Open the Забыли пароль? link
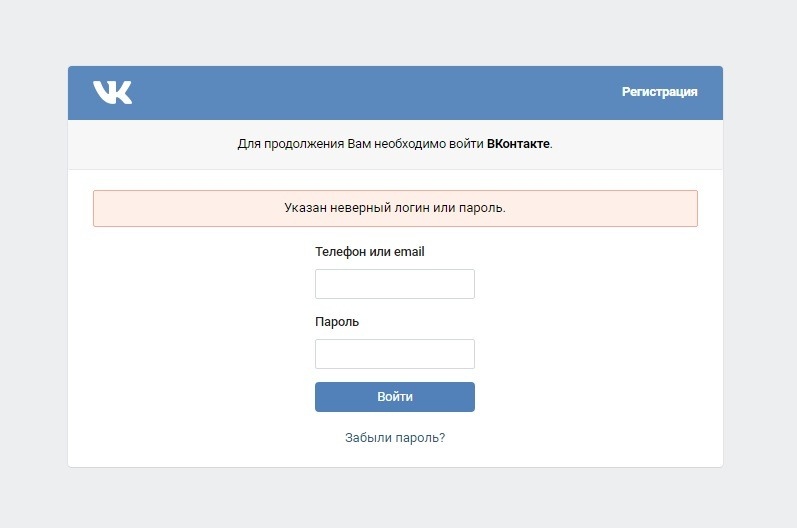Screen dimensions: 797x528 395,437
